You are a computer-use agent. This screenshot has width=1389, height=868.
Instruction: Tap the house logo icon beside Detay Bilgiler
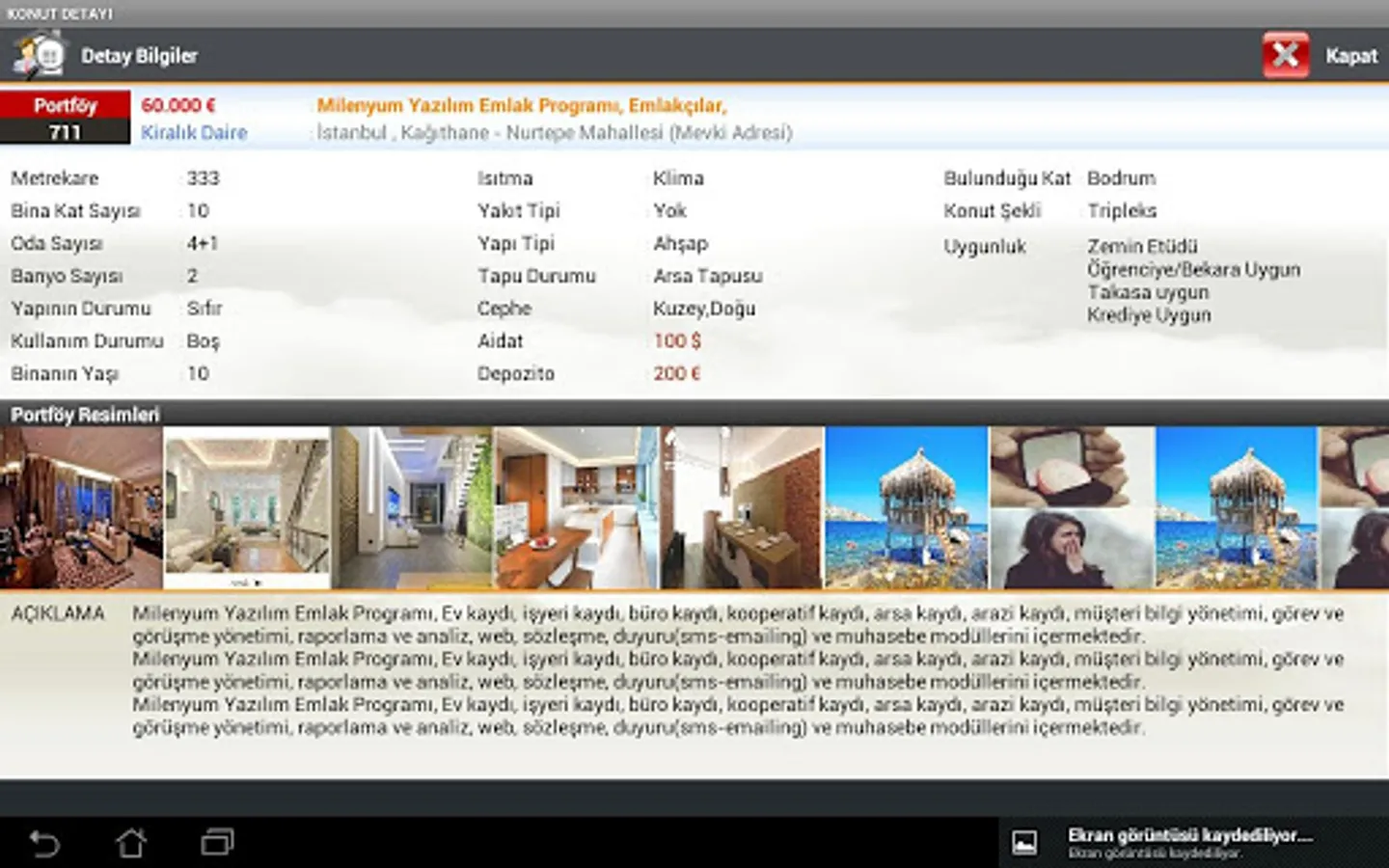click(39, 55)
